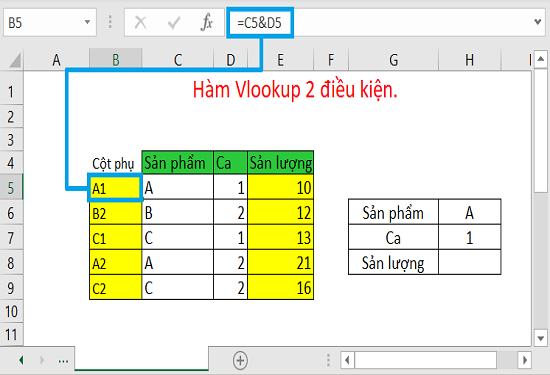
Task: Select row 11 header
Action: tap(11, 334)
